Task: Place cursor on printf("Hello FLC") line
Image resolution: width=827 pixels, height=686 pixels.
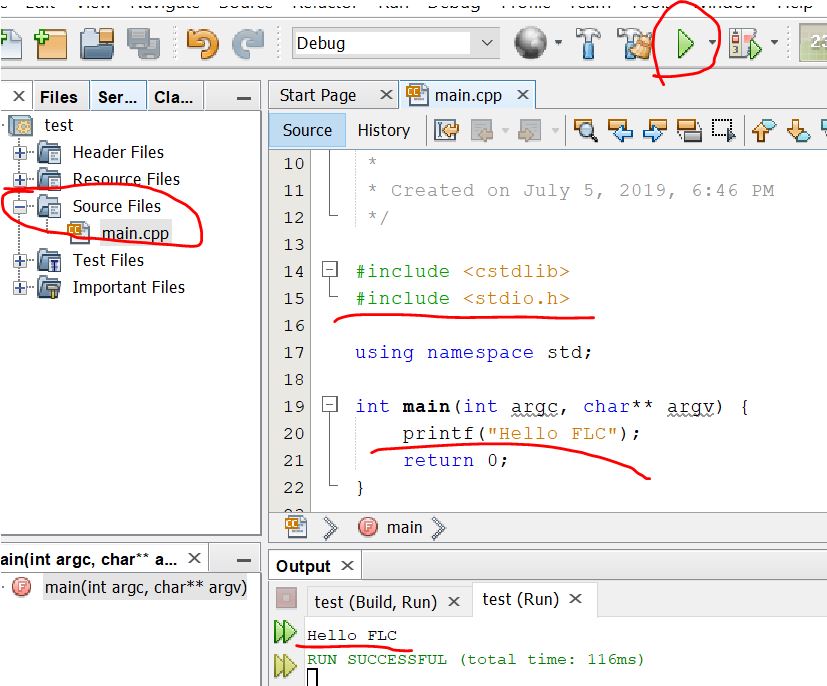Action: click(x=521, y=433)
